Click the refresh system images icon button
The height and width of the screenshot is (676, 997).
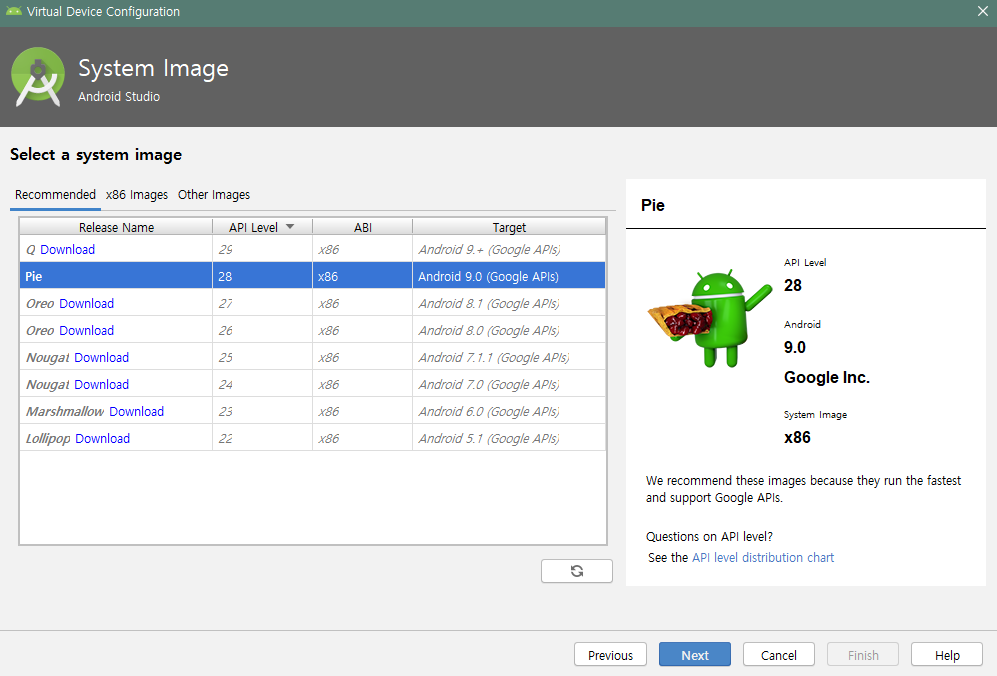[577, 571]
